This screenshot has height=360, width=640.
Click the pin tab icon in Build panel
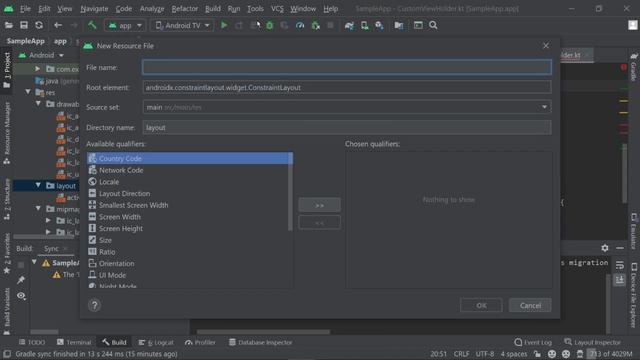tap(21, 280)
